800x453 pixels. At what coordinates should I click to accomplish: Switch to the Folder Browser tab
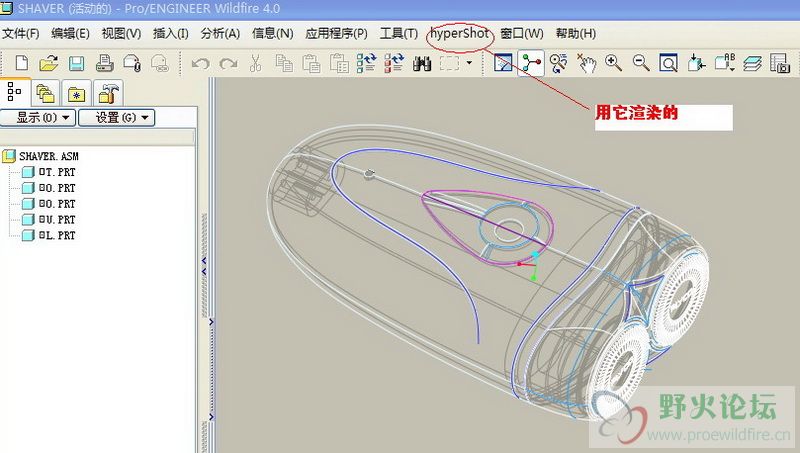46,94
